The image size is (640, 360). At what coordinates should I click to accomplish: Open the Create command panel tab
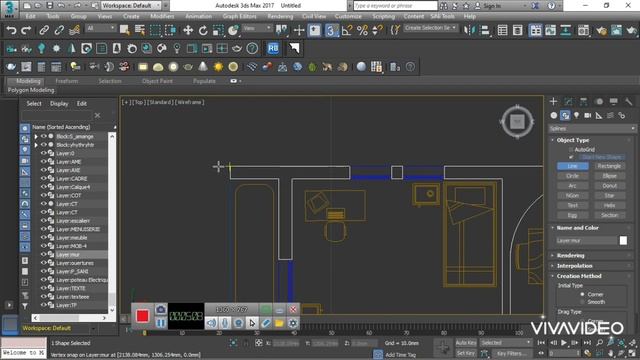point(553,101)
